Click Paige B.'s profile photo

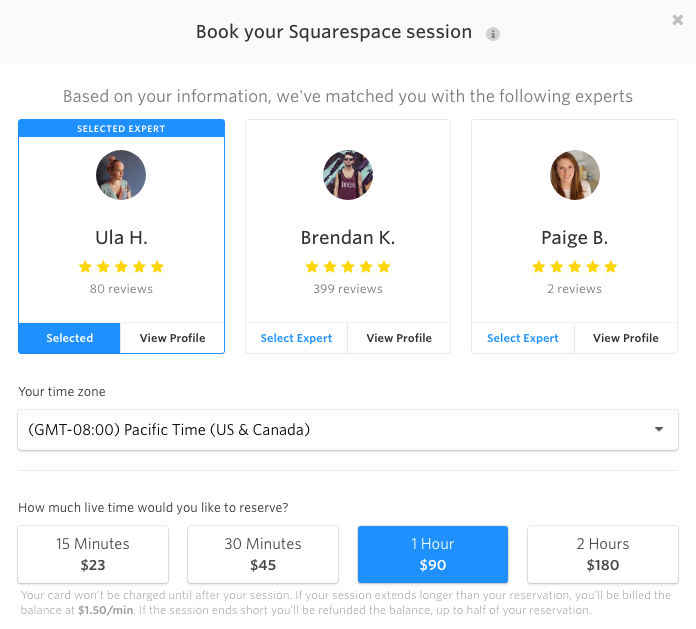coord(575,175)
